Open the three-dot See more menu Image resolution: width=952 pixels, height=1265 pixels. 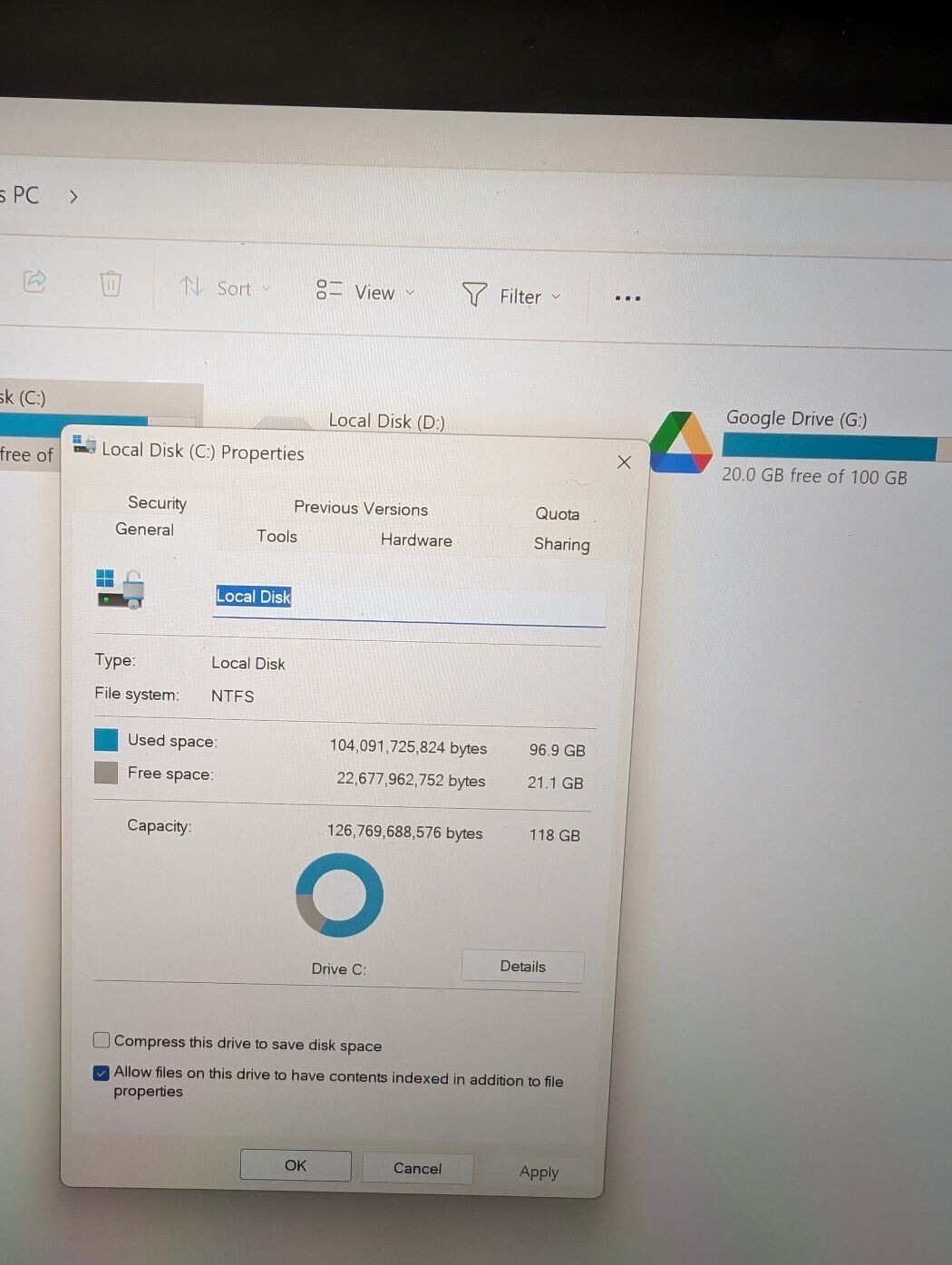click(627, 298)
